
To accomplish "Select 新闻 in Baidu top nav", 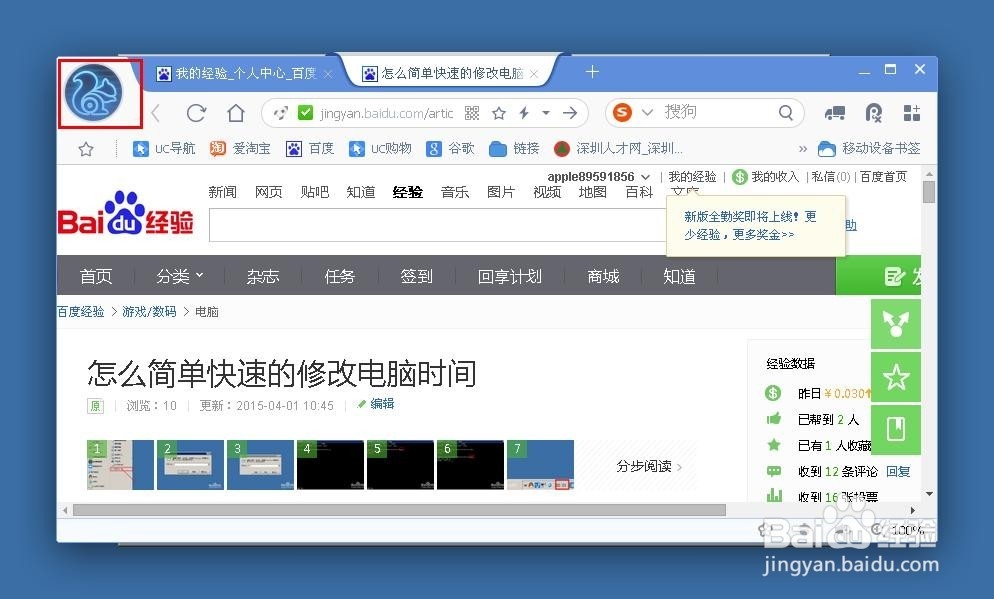I will pyautogui.click(x=223, y=192).
